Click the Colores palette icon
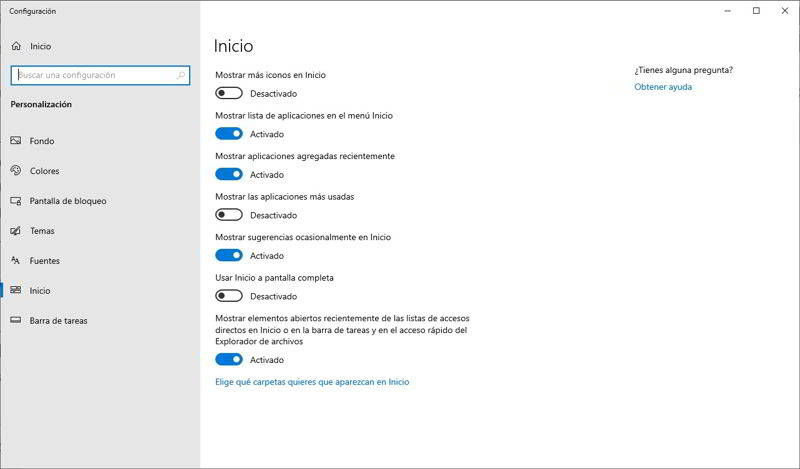 coord(16,171)
